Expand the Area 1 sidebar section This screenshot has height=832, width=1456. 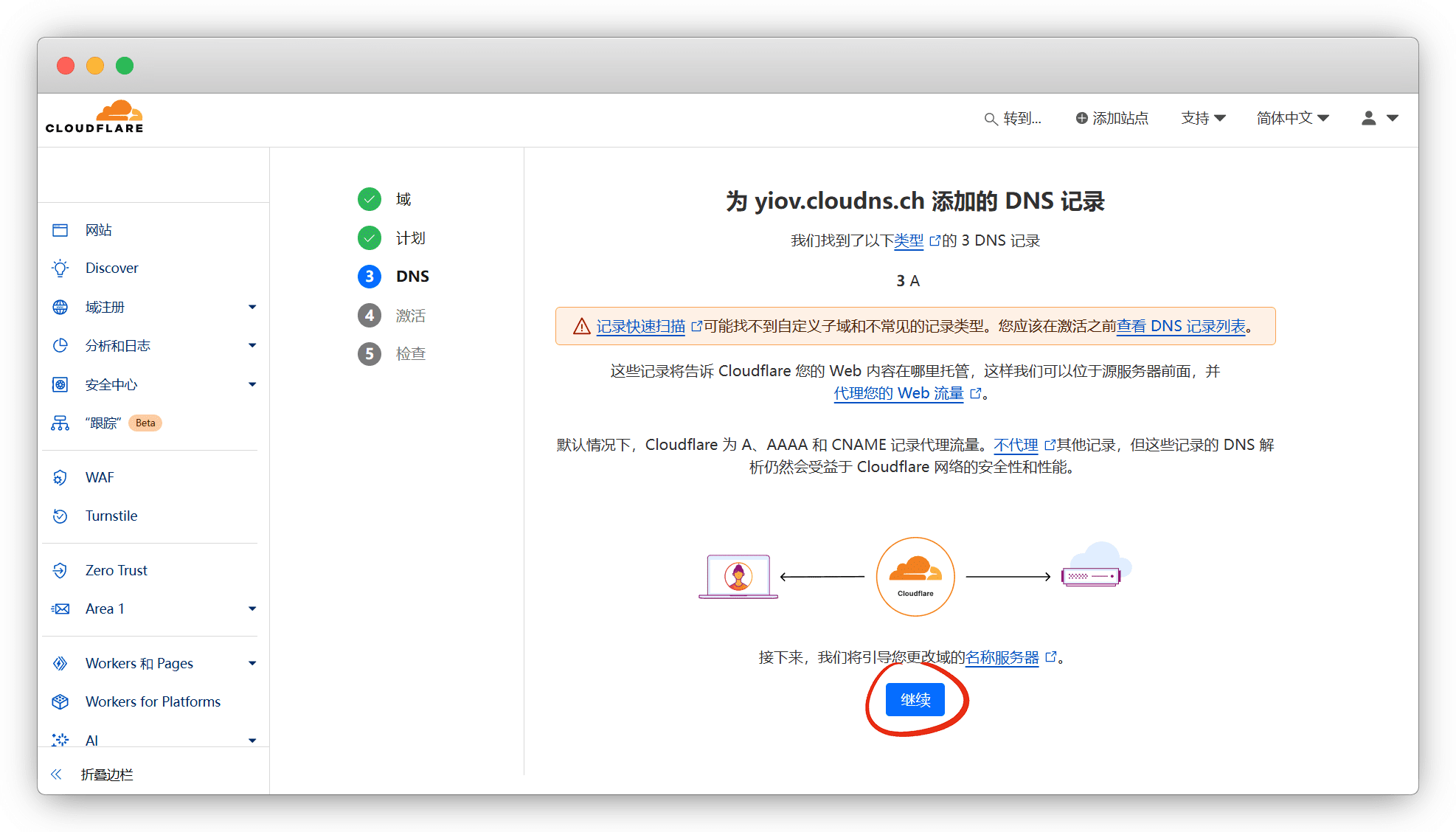252,609
